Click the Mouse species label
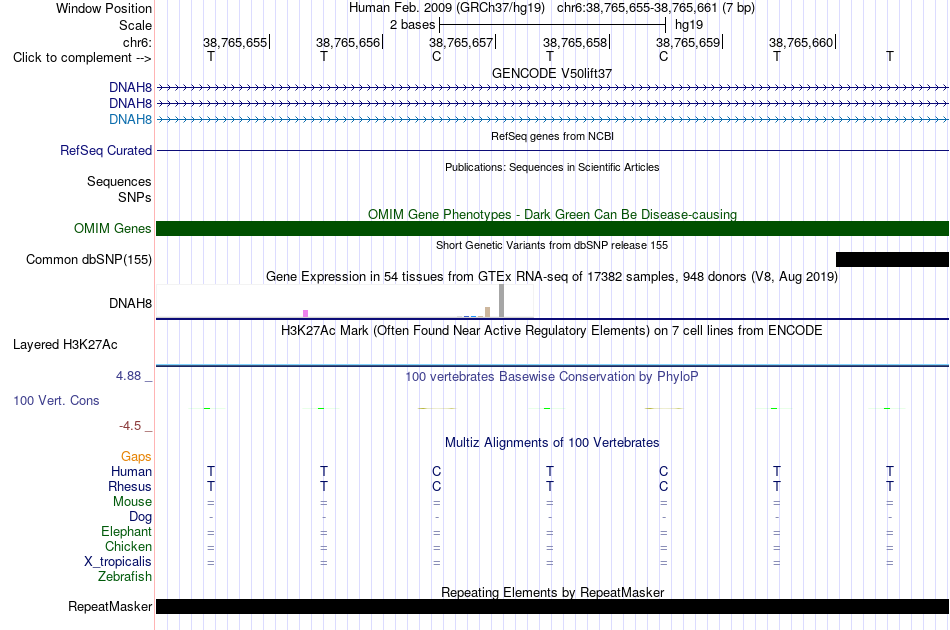 (132, 502)
